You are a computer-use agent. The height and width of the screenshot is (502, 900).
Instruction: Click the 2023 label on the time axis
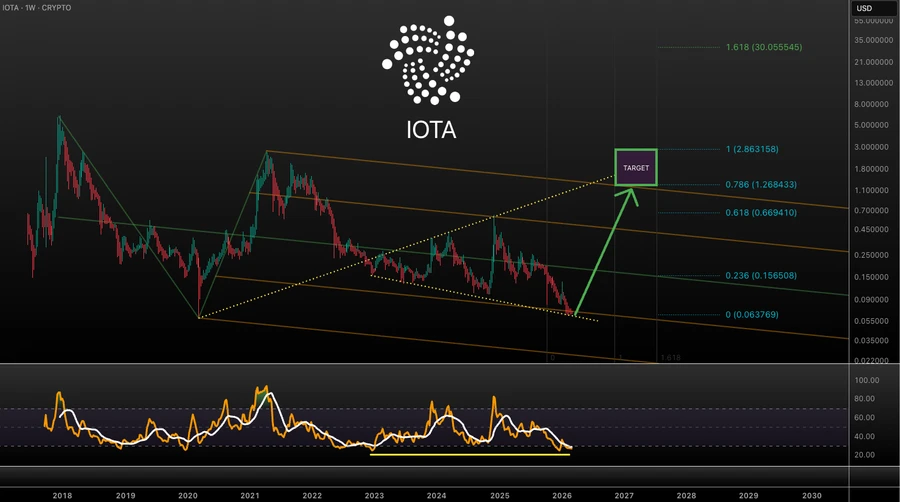tap(374, 496)
